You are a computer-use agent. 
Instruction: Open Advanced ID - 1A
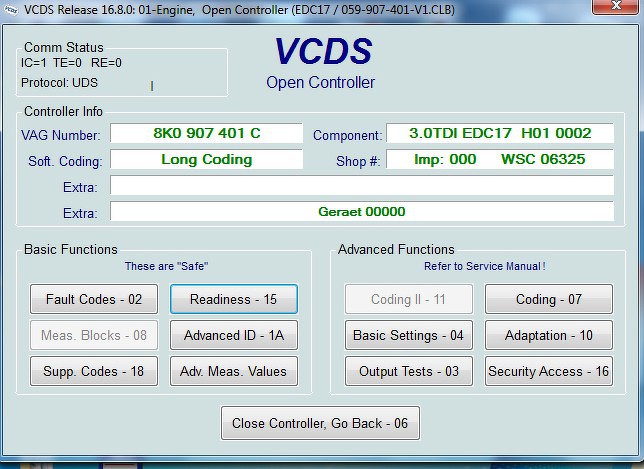[234, 335]
